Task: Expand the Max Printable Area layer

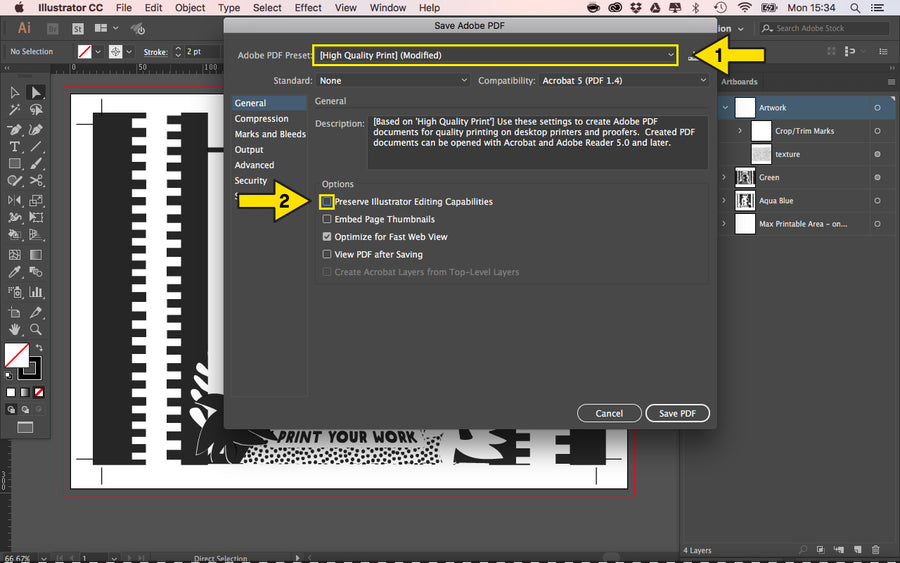Action: click(724, 224)
